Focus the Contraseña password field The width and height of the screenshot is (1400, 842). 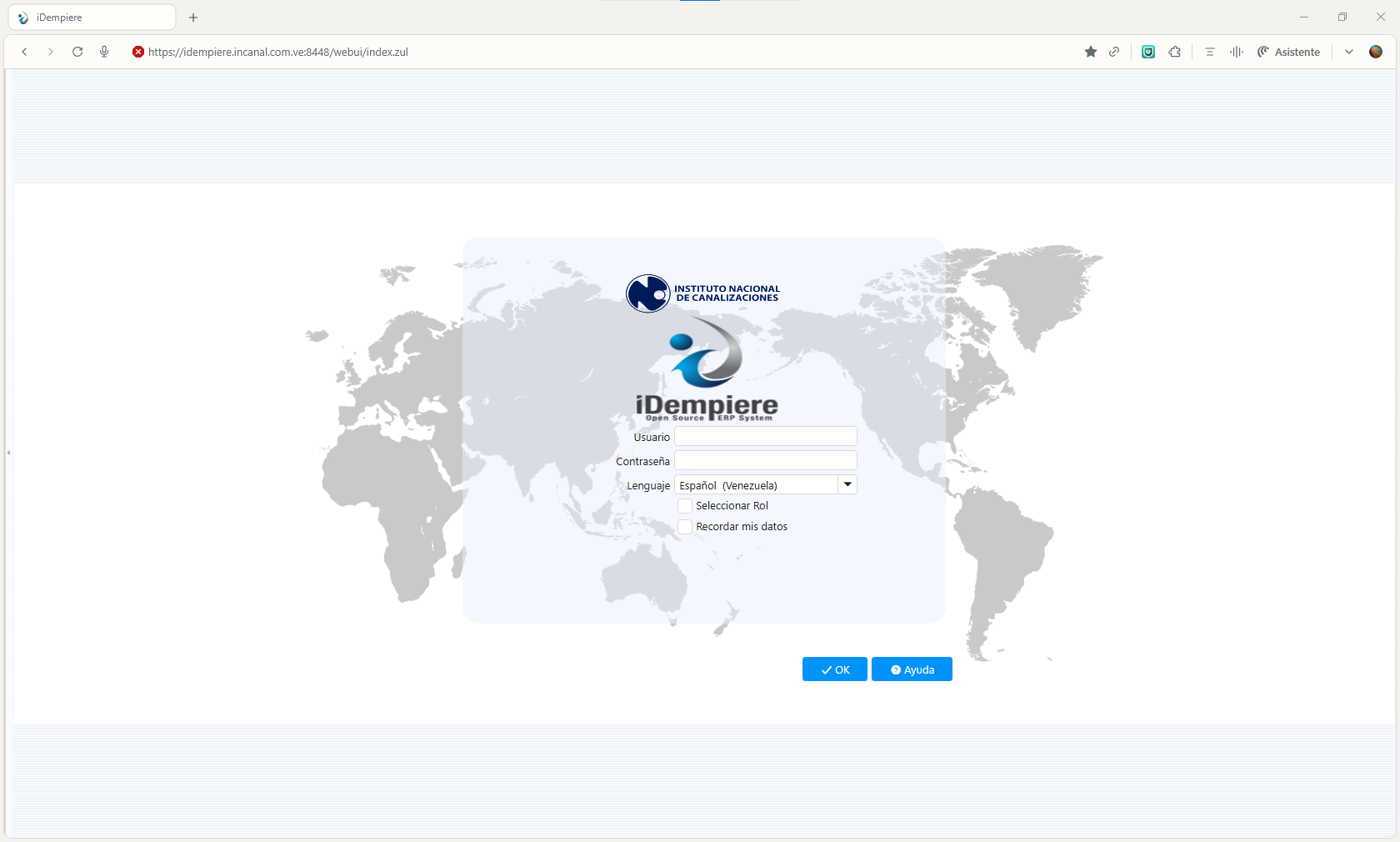(765, 461)
